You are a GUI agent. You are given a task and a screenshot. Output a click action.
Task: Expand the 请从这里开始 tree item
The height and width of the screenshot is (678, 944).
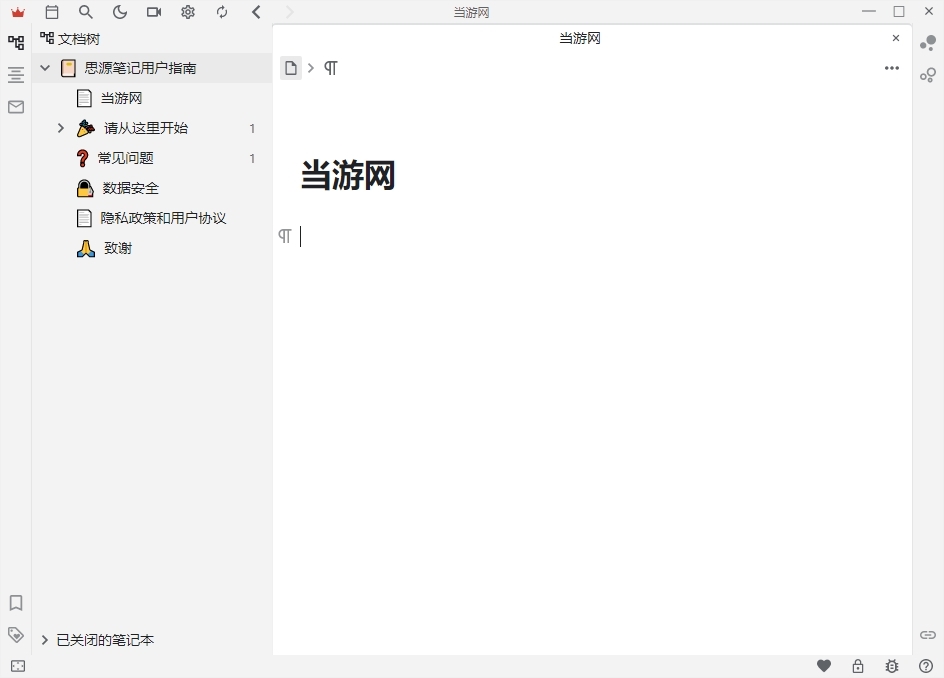(x=60, y=128)
